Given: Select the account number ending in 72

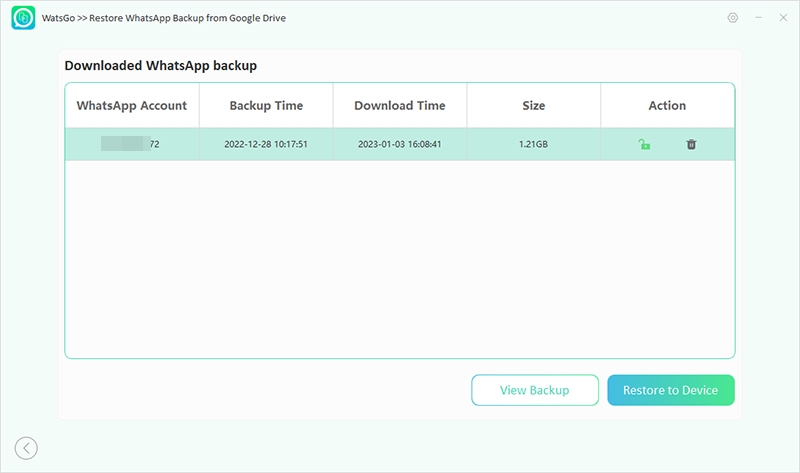Looking at the screenshot, I should 131,144.
